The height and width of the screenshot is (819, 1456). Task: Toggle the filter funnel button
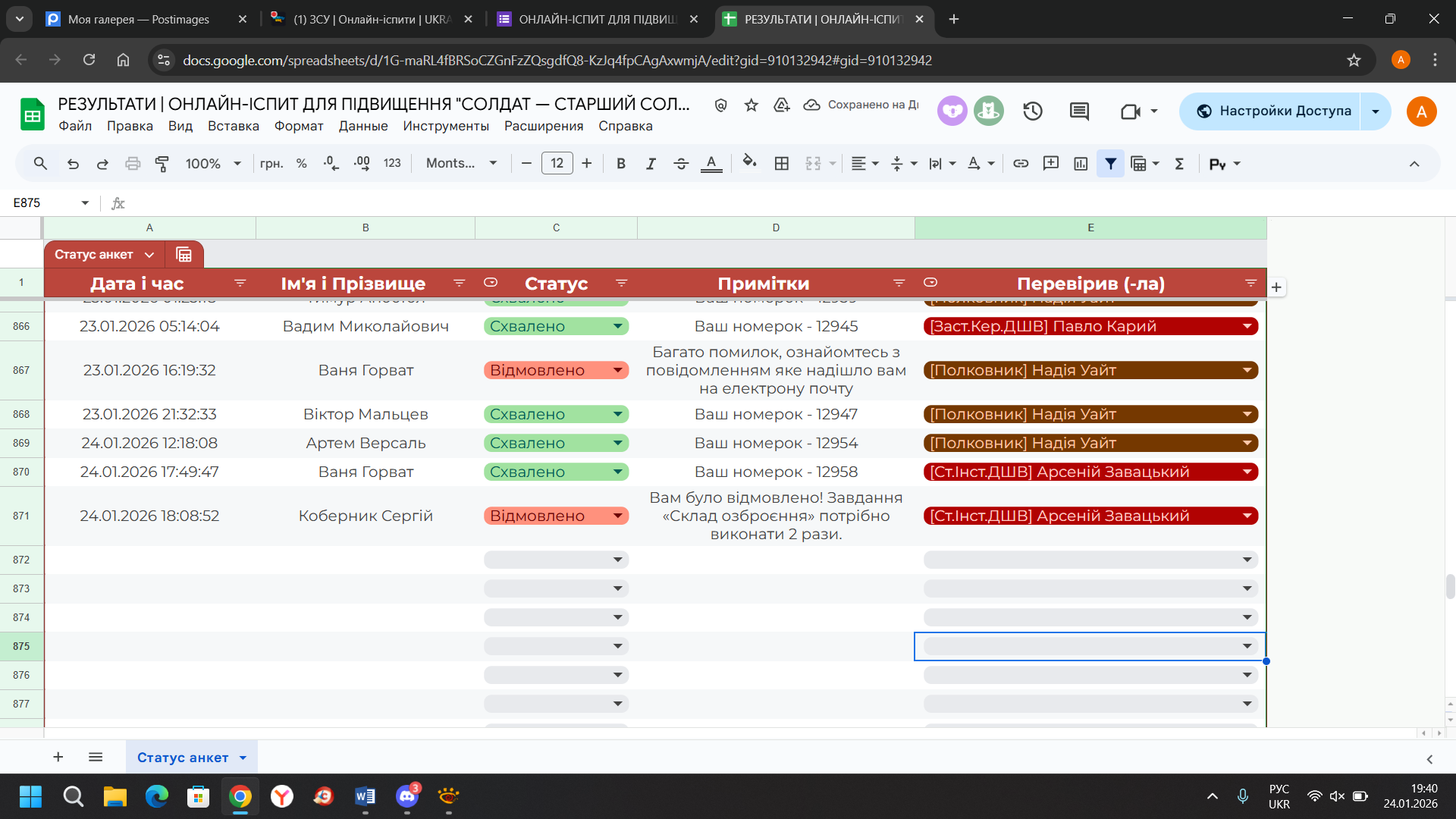click(x=1110, y=164)
